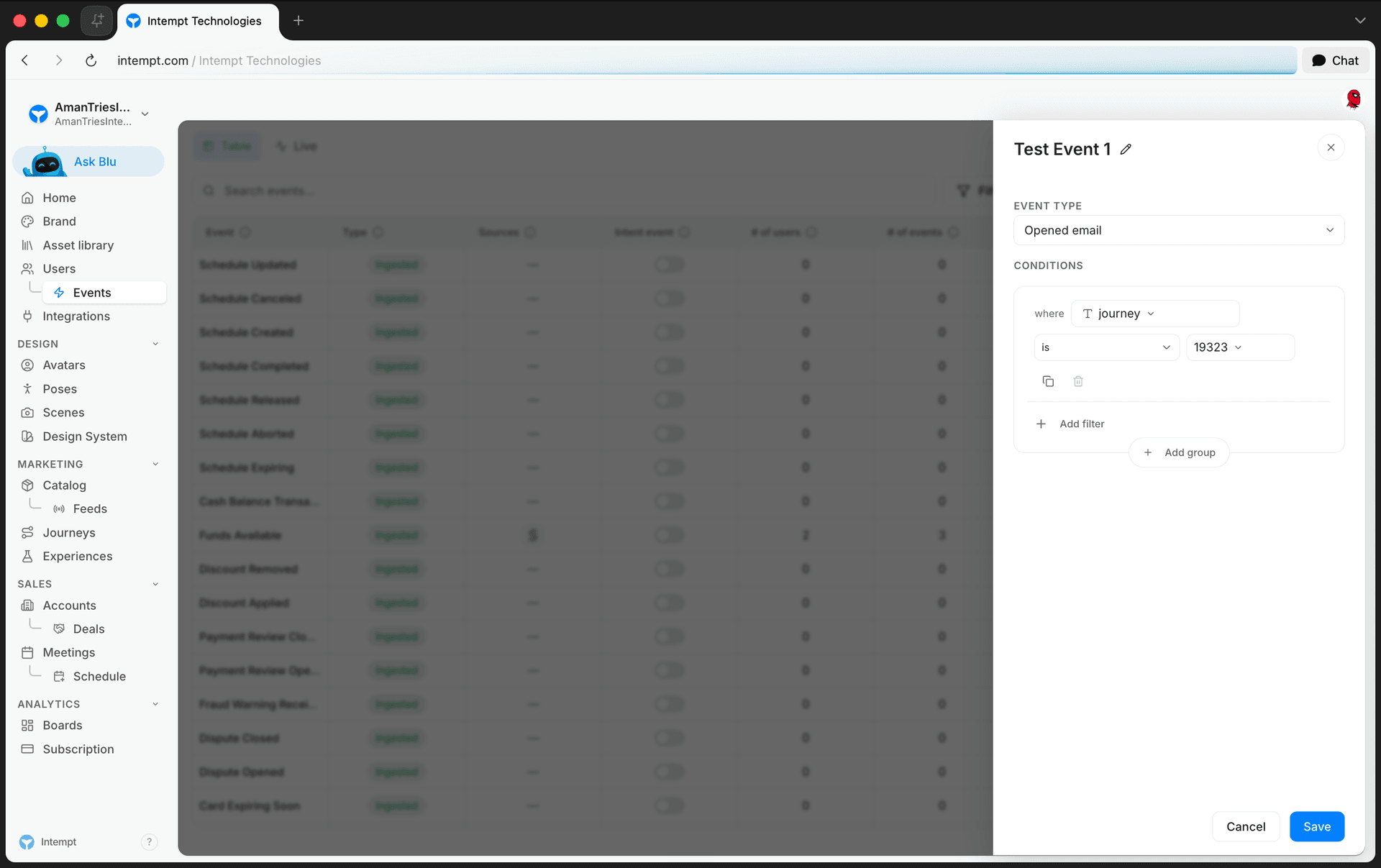Viewport: 1381px width, 868px height.
Task: Toggle intent event for Schedule Aborted
Action: [669, 434]
